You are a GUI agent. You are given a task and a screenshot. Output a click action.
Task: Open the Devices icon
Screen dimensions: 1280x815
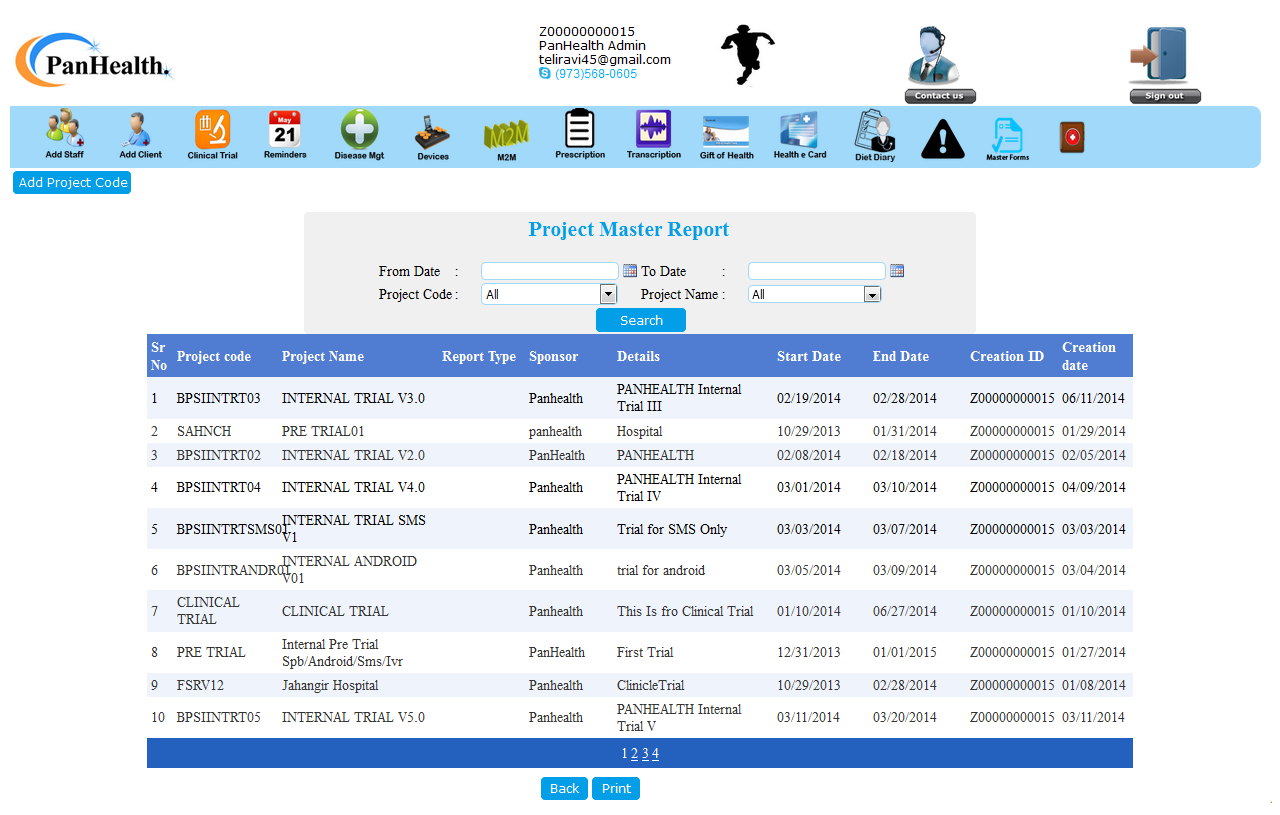(x=432, y=135)
